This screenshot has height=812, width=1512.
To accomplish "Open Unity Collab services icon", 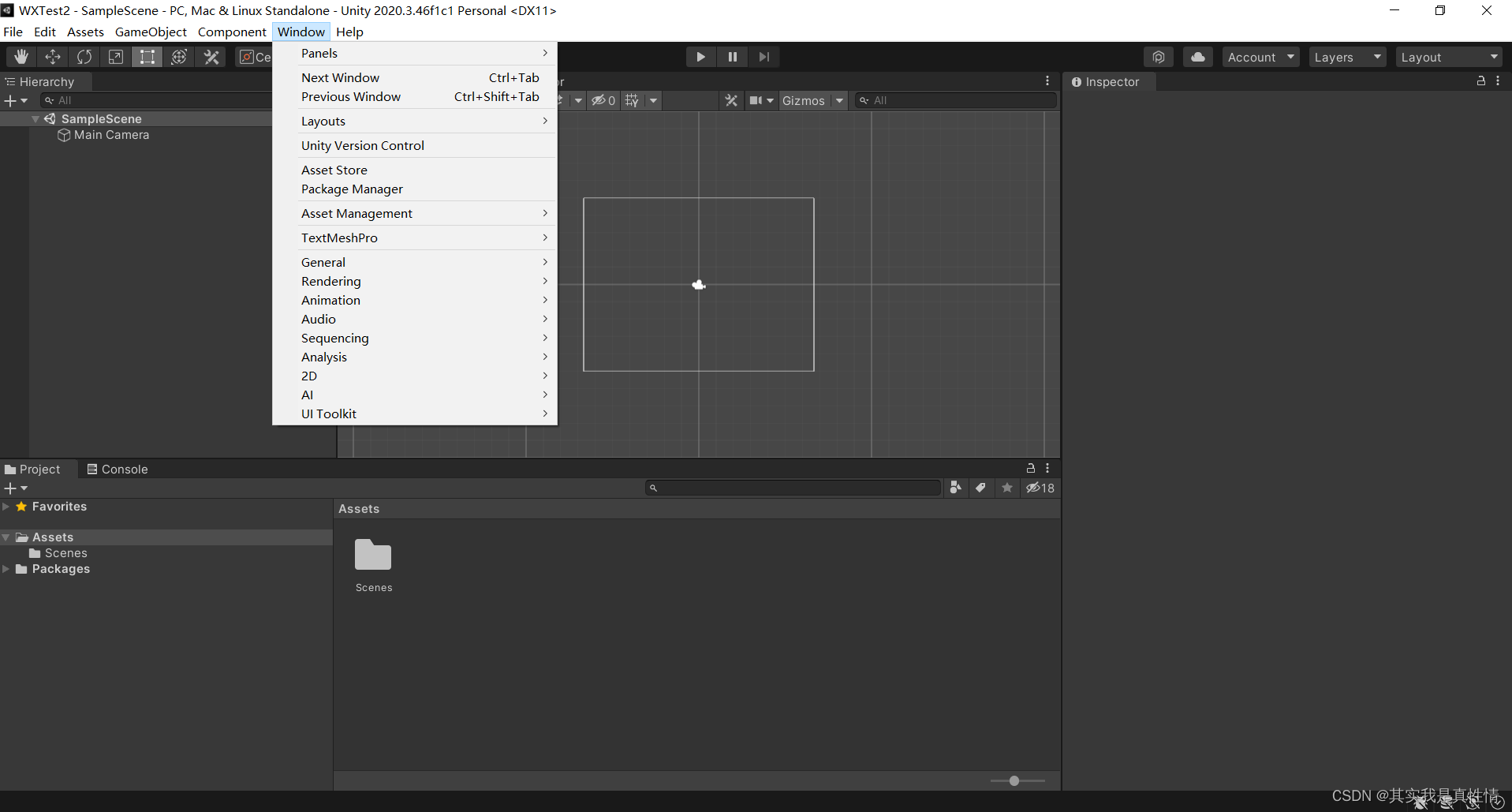I will [x=1159, y=57].
